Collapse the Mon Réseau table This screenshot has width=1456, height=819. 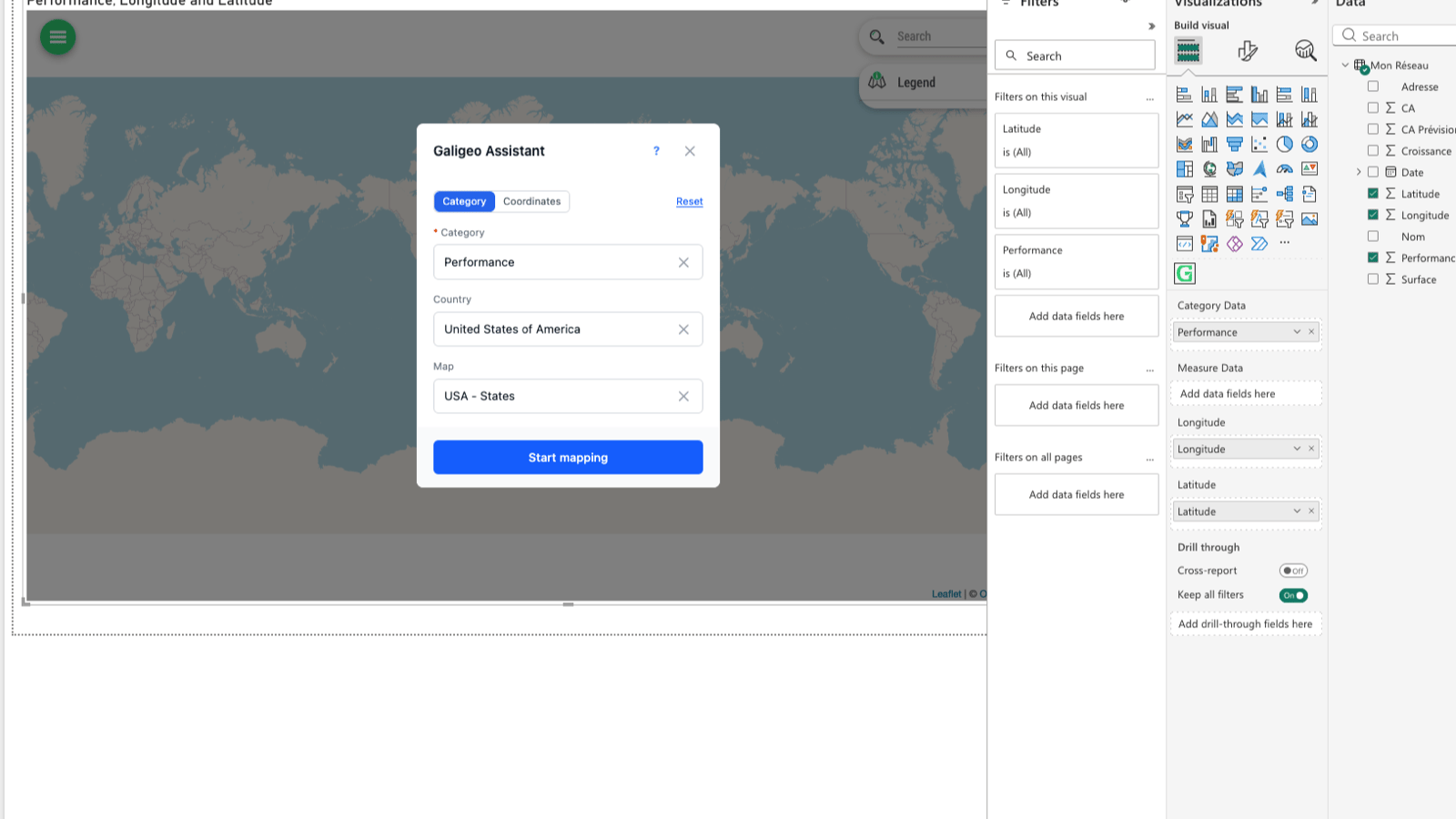[x=1345, y=65]
